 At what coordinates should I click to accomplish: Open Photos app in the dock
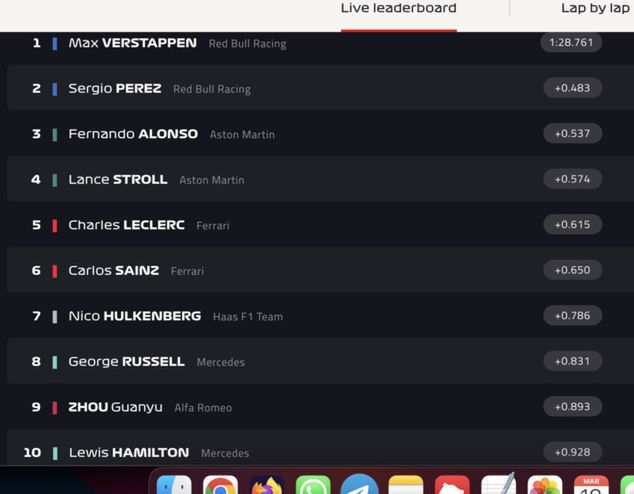[545, 485]
